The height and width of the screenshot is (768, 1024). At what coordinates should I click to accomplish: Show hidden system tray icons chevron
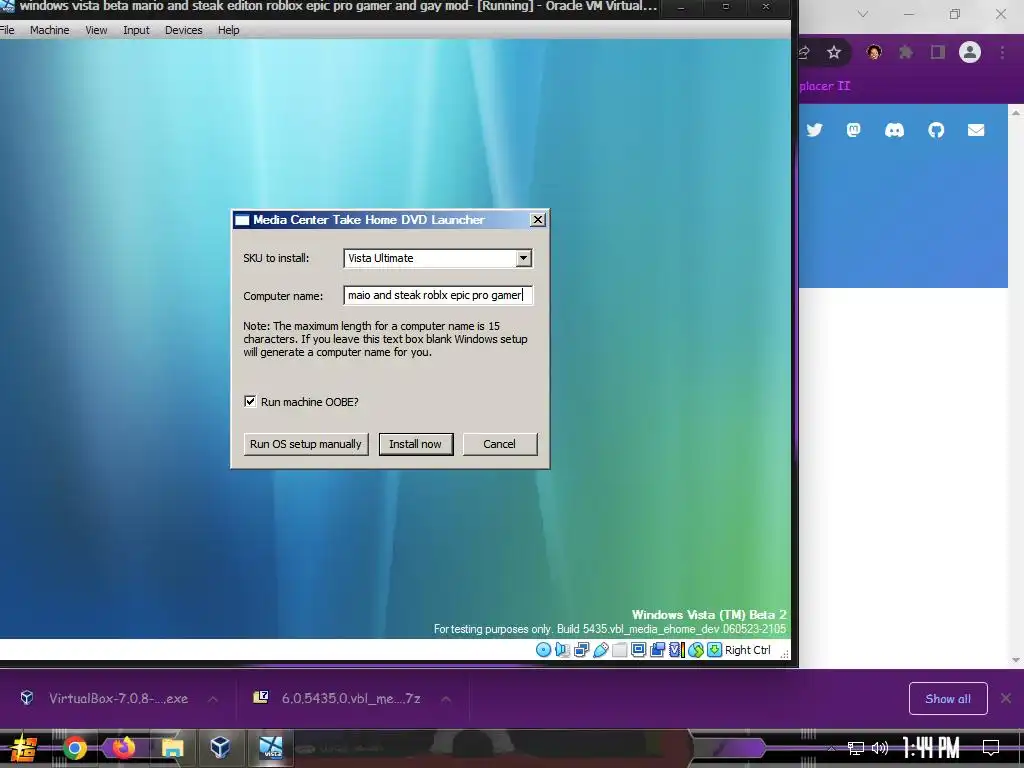click(831, 748)
